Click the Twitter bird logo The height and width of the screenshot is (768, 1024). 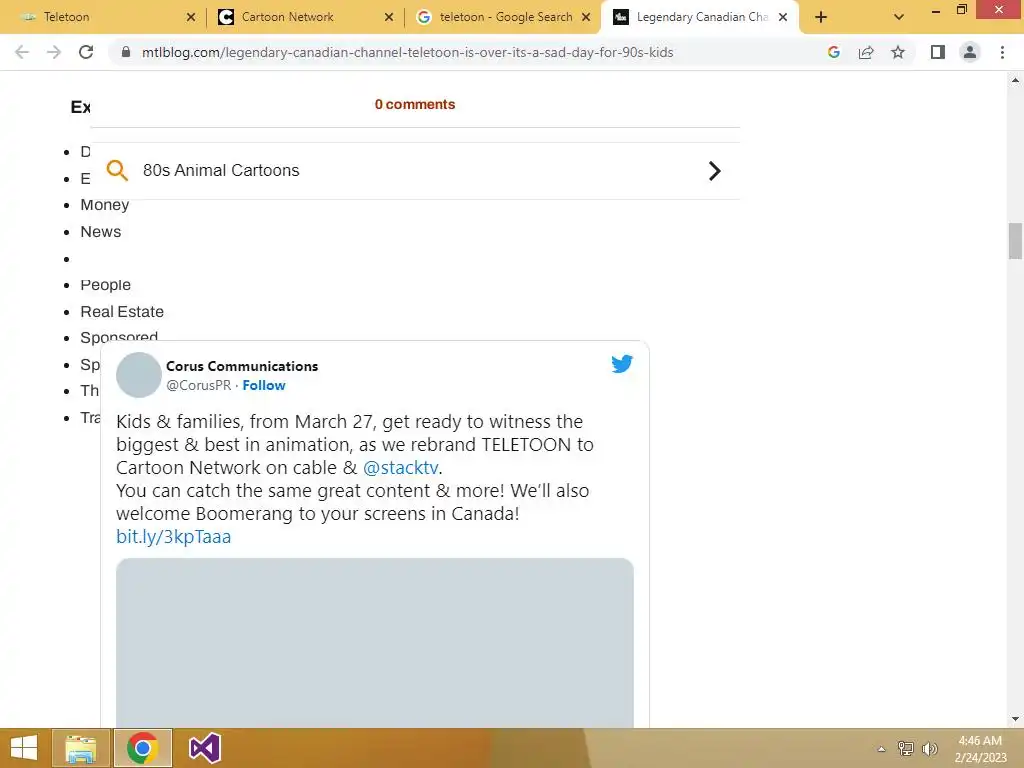(x=622, y=364)
